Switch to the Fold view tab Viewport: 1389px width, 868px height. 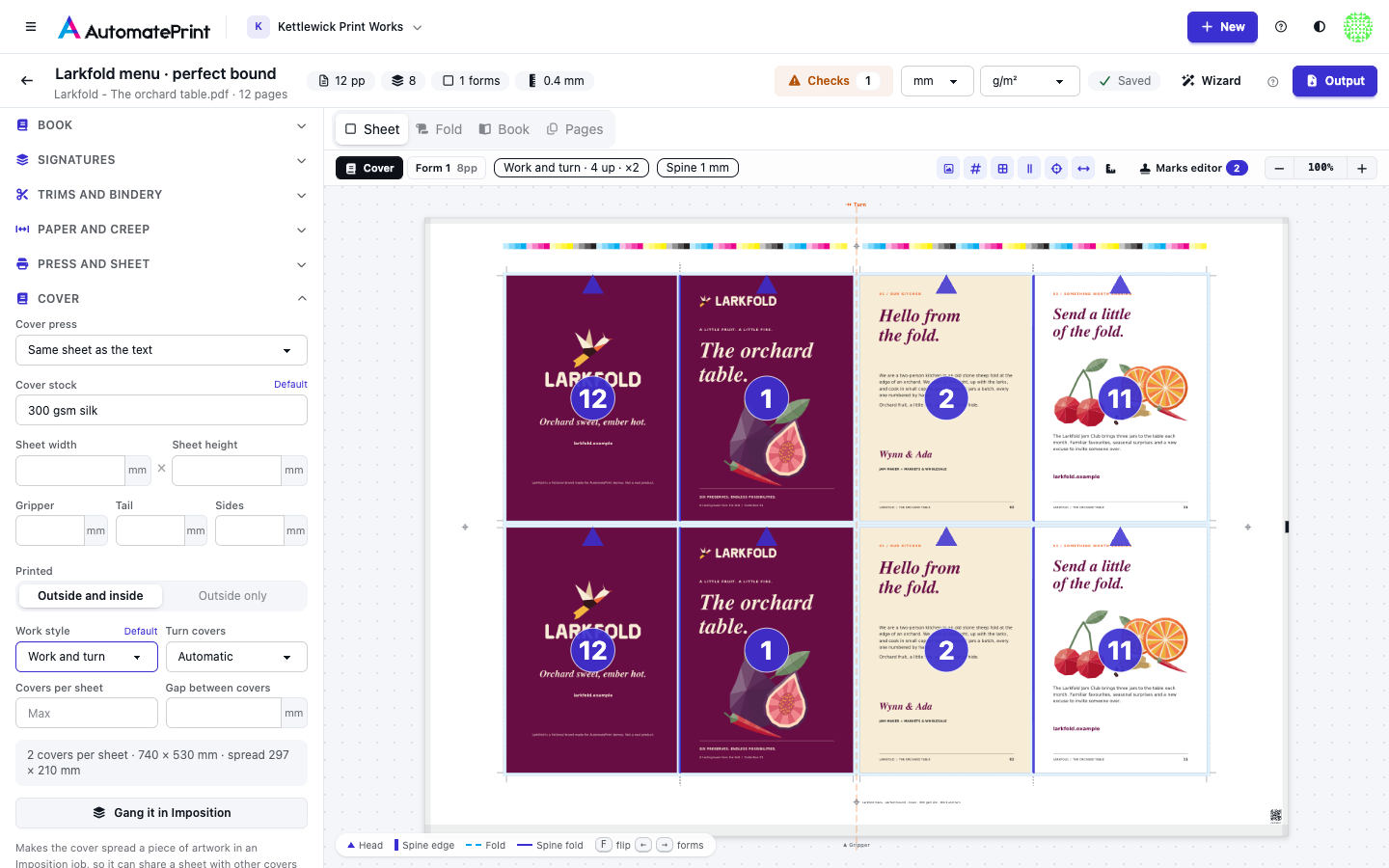(439, 129)
